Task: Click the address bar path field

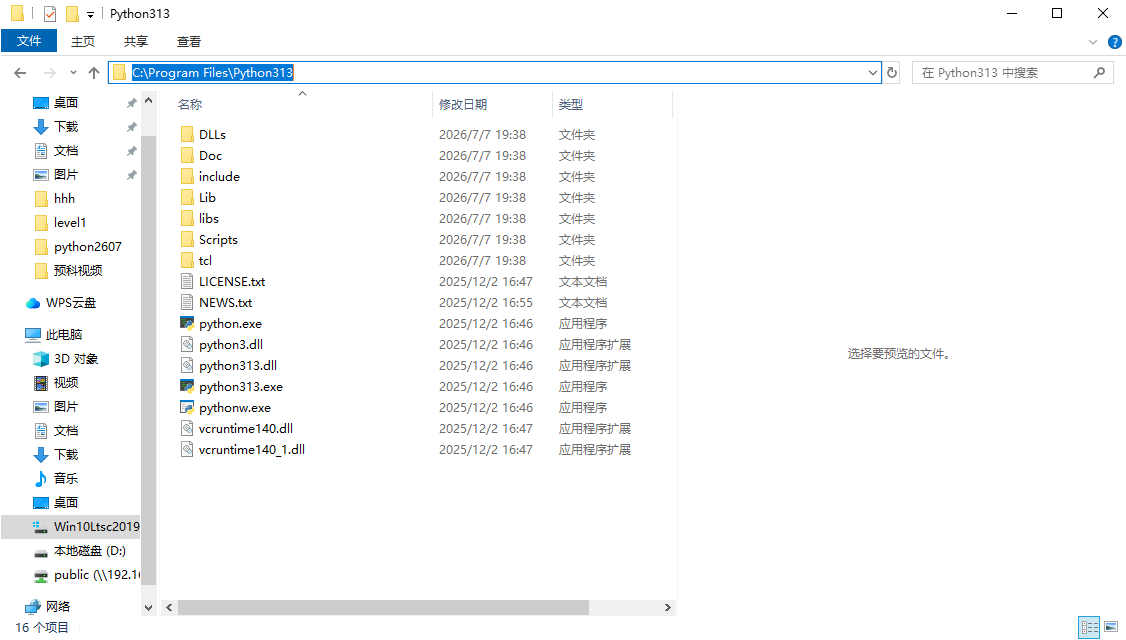Action: 495,73
